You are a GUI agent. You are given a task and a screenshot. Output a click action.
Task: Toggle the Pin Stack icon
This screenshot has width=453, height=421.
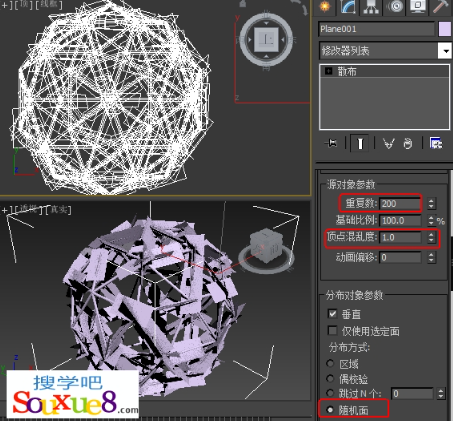click(331, 144)
